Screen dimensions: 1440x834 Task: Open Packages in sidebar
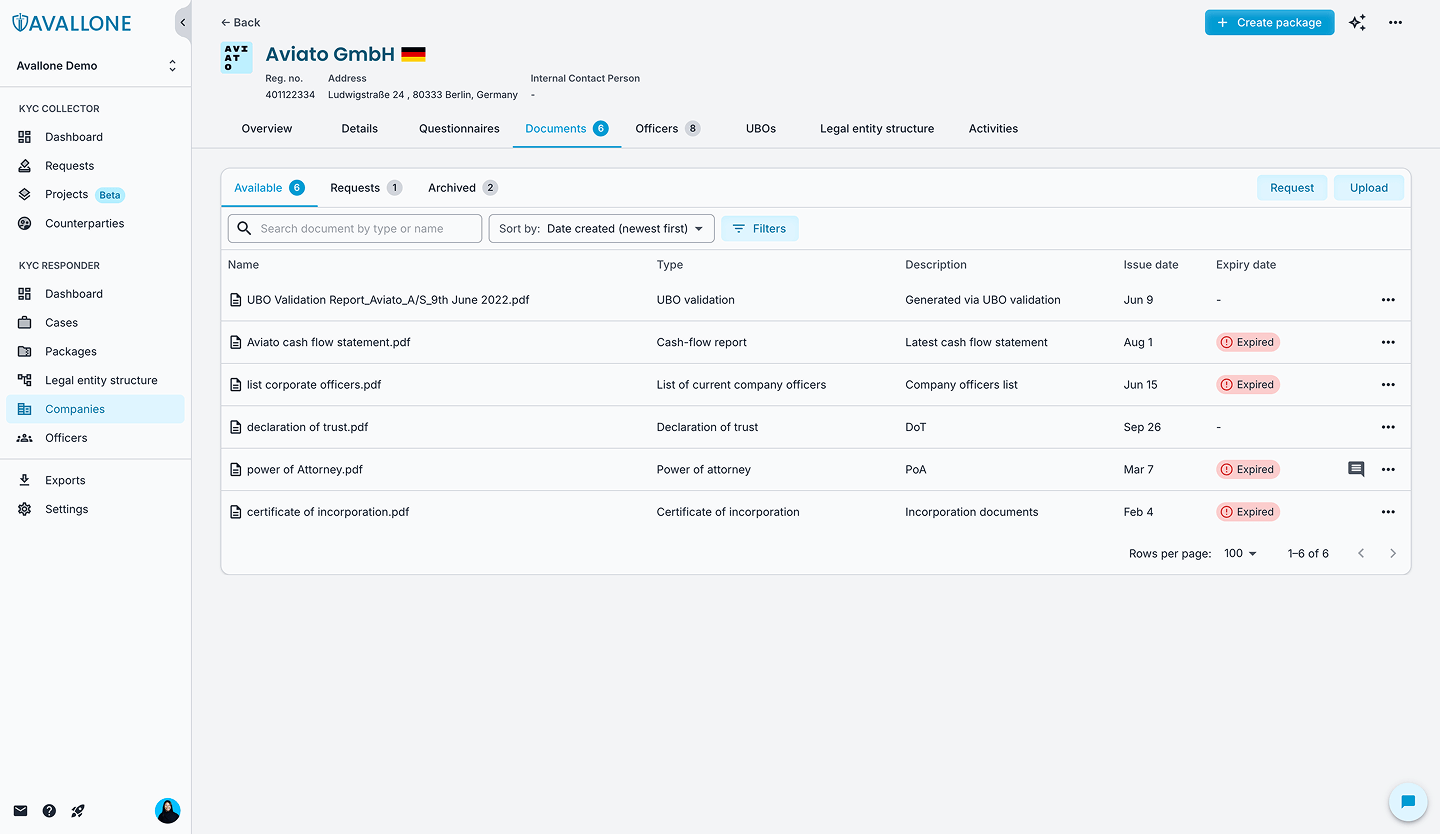point(95,352)
